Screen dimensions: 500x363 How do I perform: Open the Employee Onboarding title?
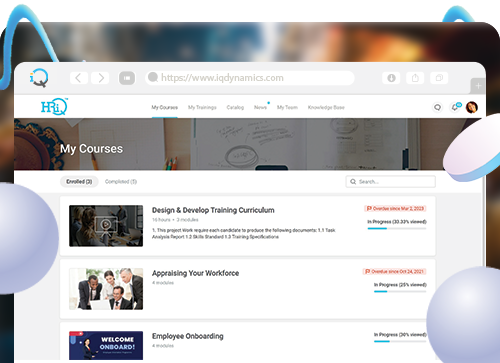pos(188,336)
